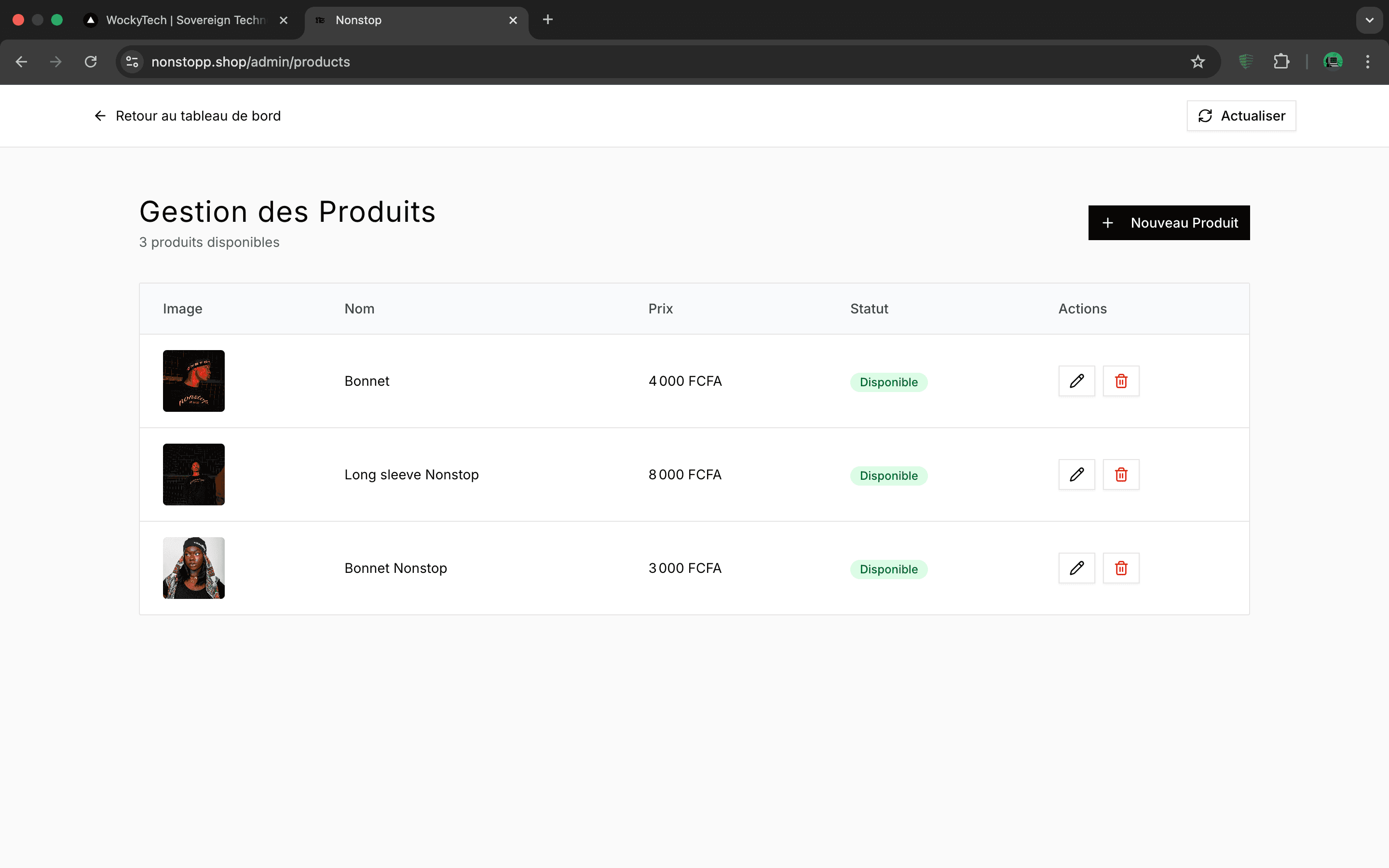The width and height of the screenshot is (1389, 868).
Task: Delete the Bonnet product with trash icon
Action: coord(1121,381)
